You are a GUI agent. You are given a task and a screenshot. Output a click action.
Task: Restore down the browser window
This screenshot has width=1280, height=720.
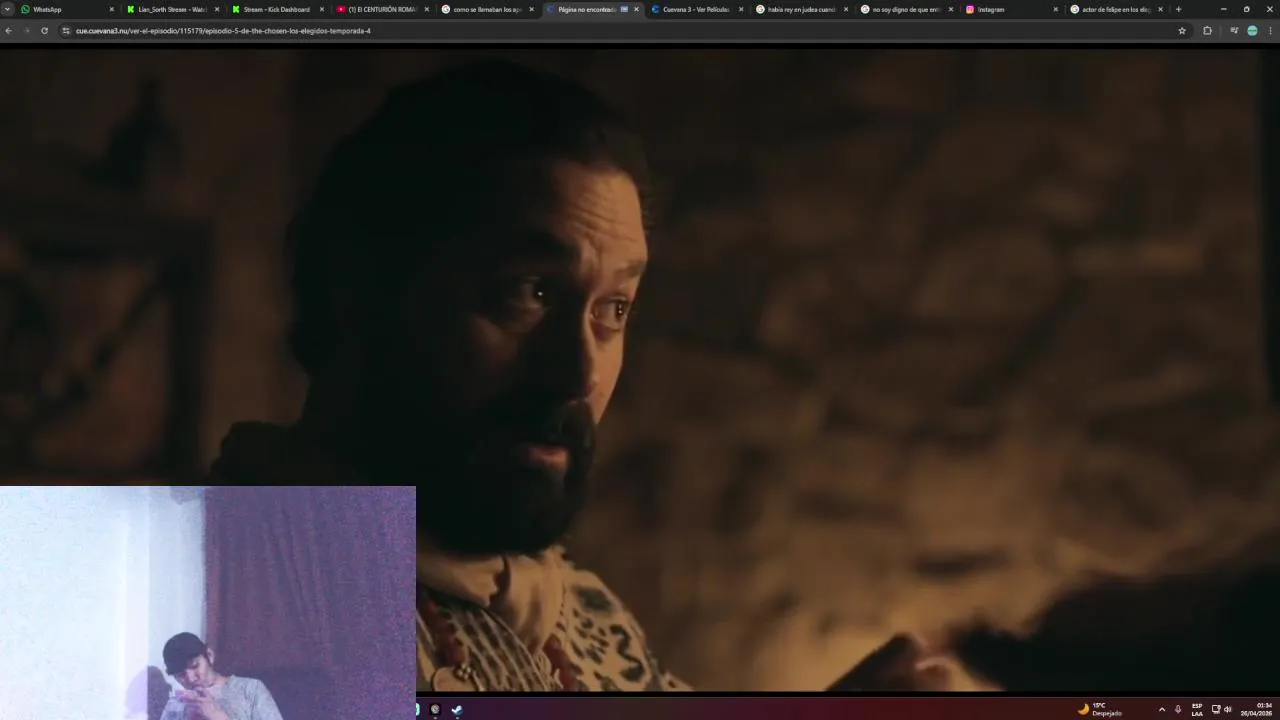coord(1246,9)
